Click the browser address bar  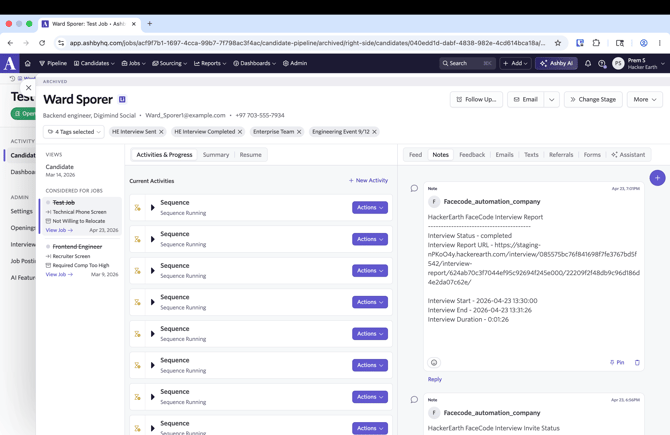pyautogui.click(x=307, y=43)
